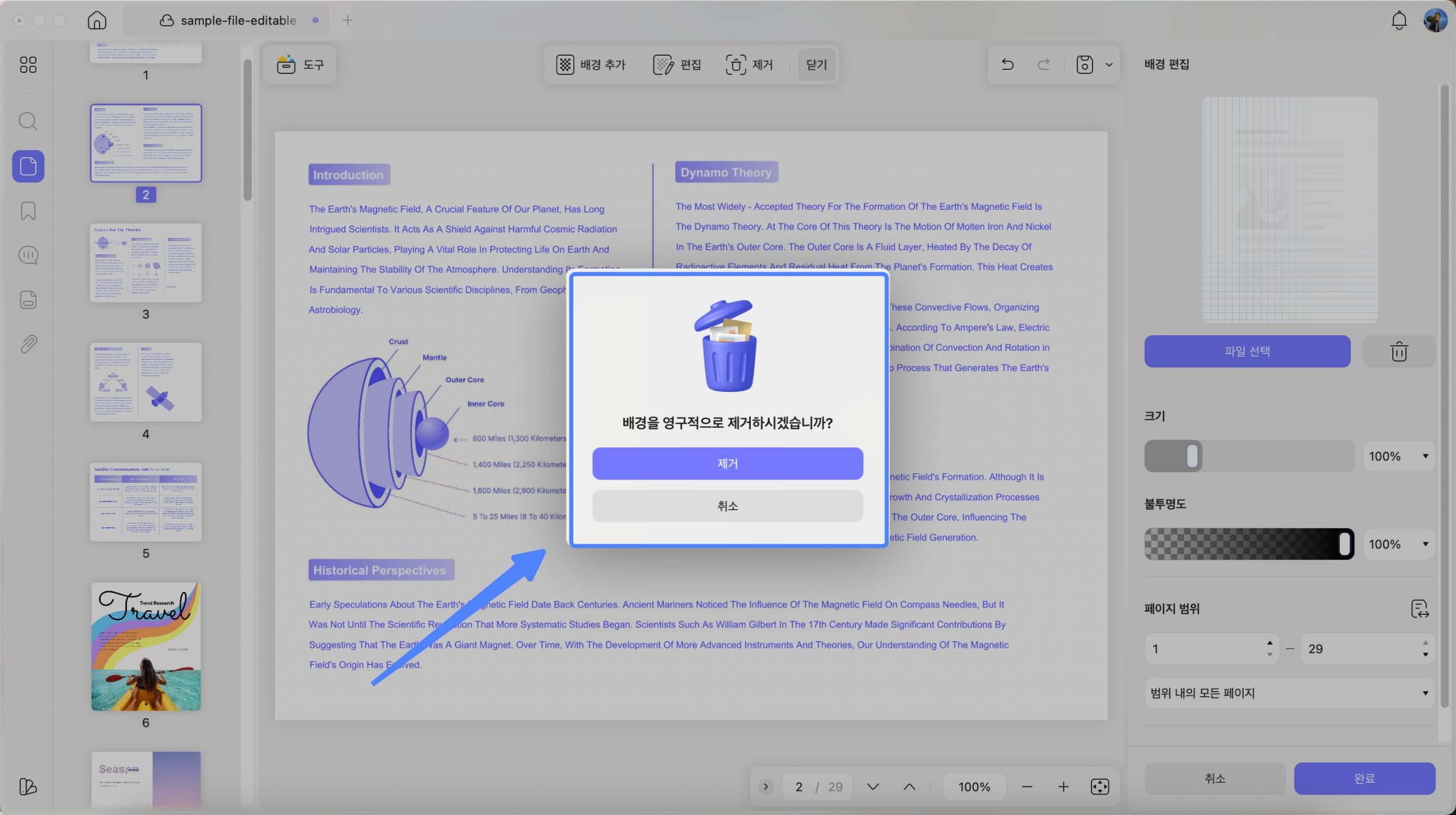Confirm removal with the 제거 button

pos(727,464)
